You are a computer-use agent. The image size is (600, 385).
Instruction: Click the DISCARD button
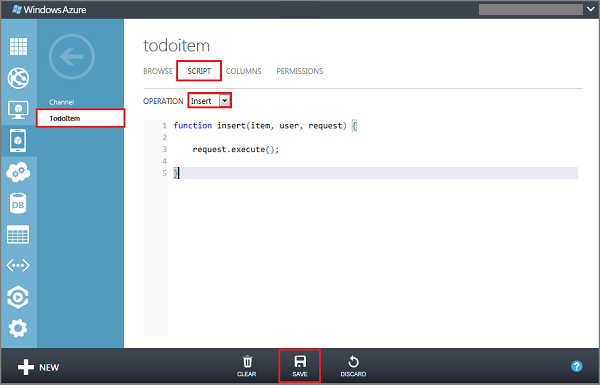point(353,366)
